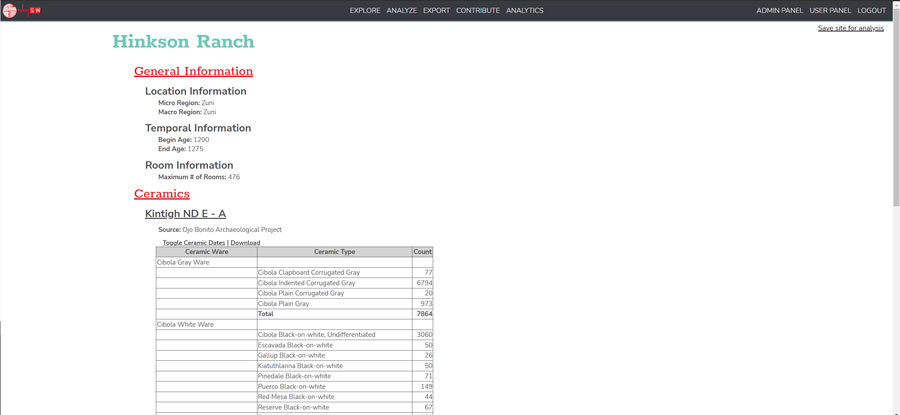900x415 pixels.
Task: Click the Ceramic Type column header
Action: tap(334, 252)
